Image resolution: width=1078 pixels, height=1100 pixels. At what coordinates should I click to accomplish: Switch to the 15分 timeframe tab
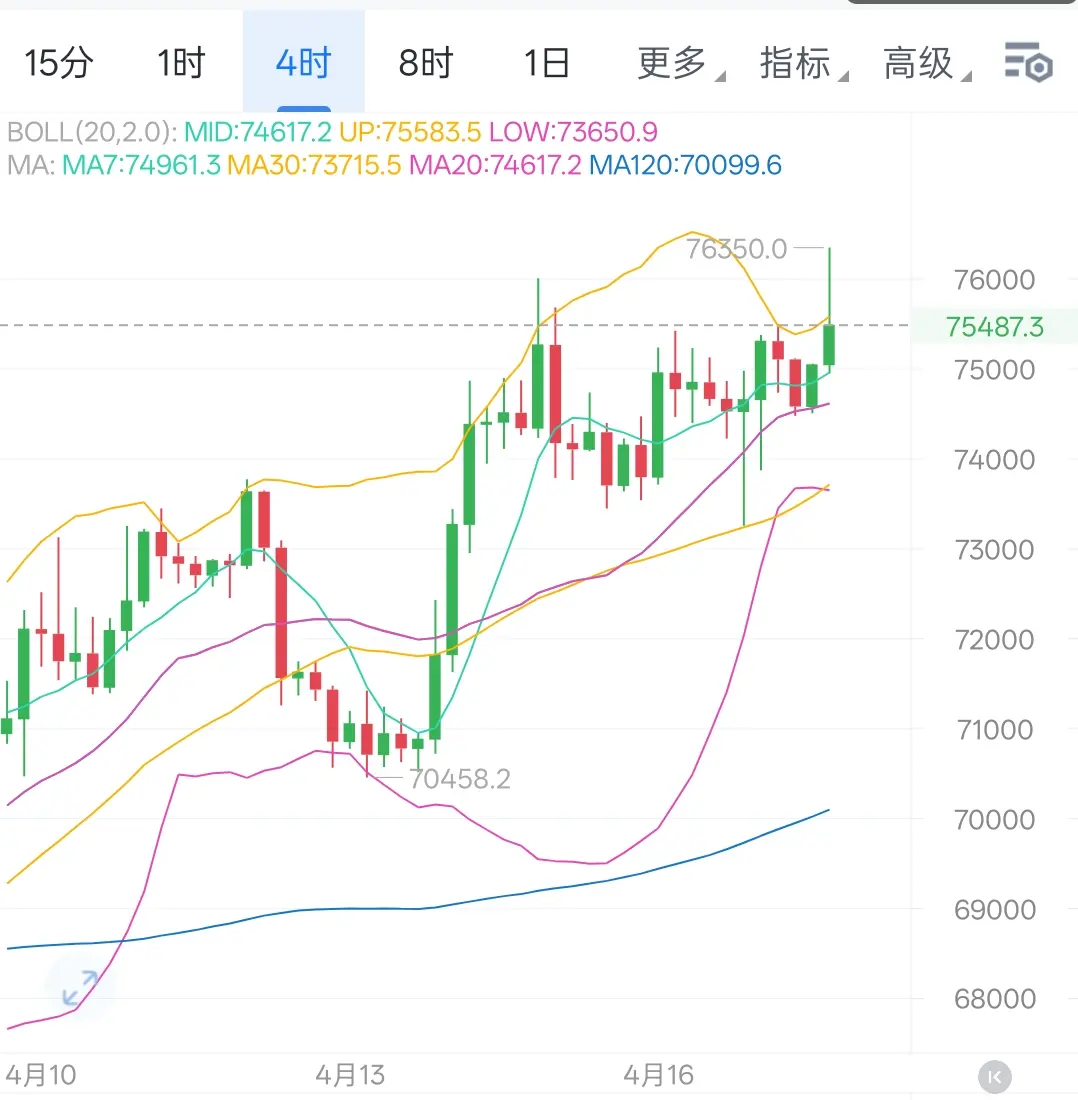tap(59, 63)
